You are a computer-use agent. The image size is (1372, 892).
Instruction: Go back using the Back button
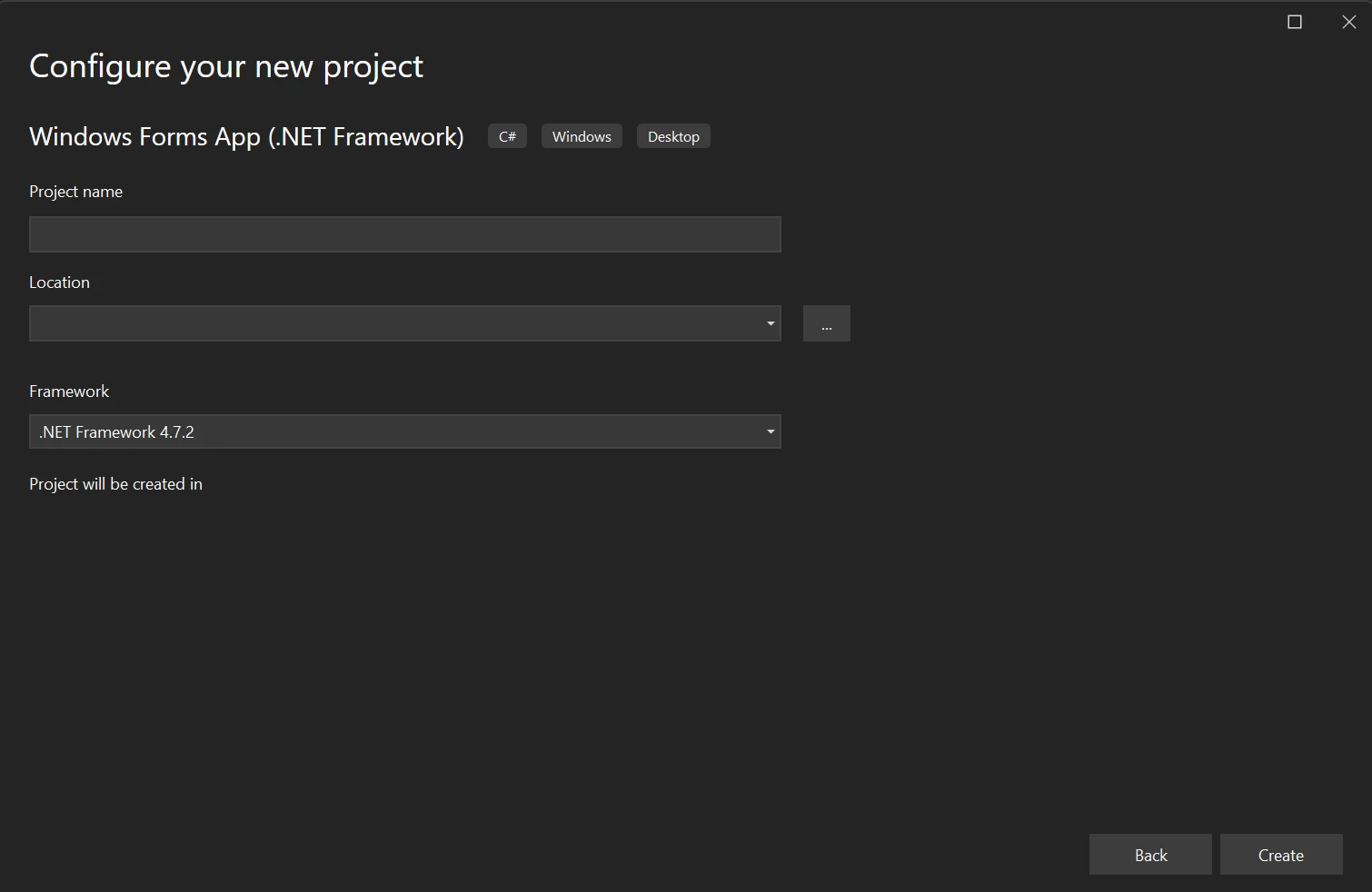(x=1150, y=855)
